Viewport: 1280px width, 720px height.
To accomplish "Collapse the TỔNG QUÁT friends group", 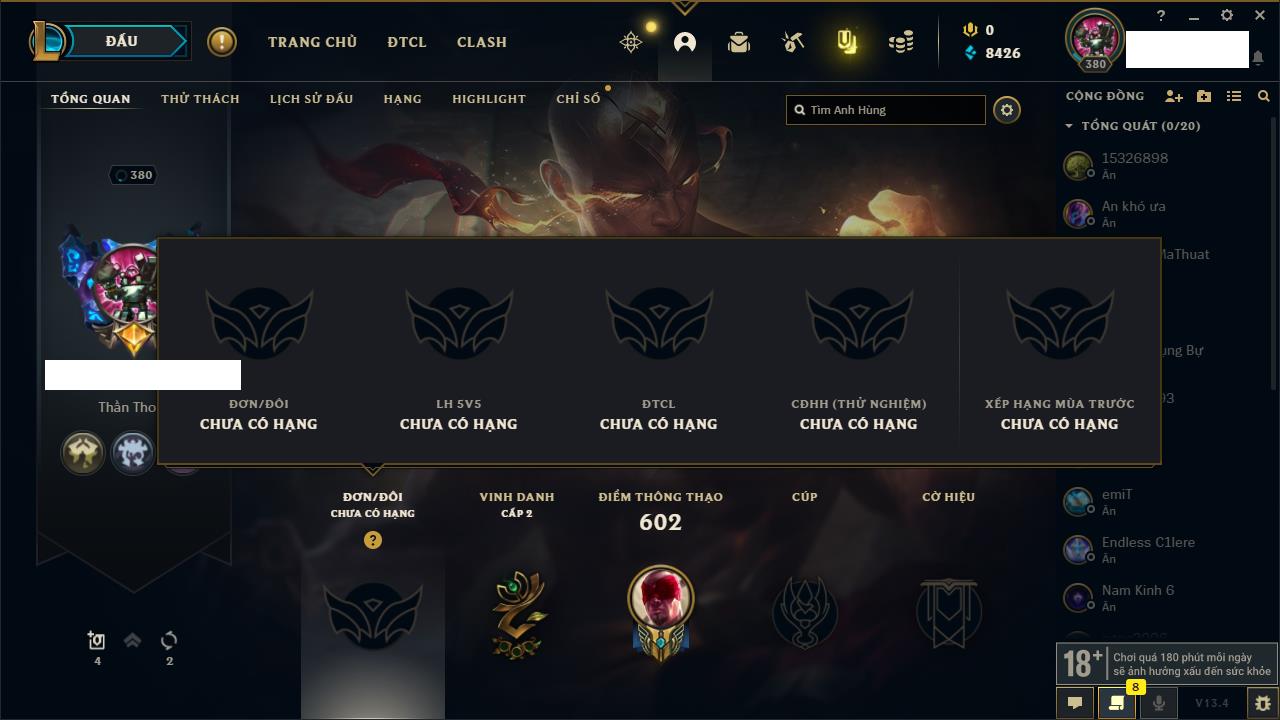I will click(x=1069, y=126).
